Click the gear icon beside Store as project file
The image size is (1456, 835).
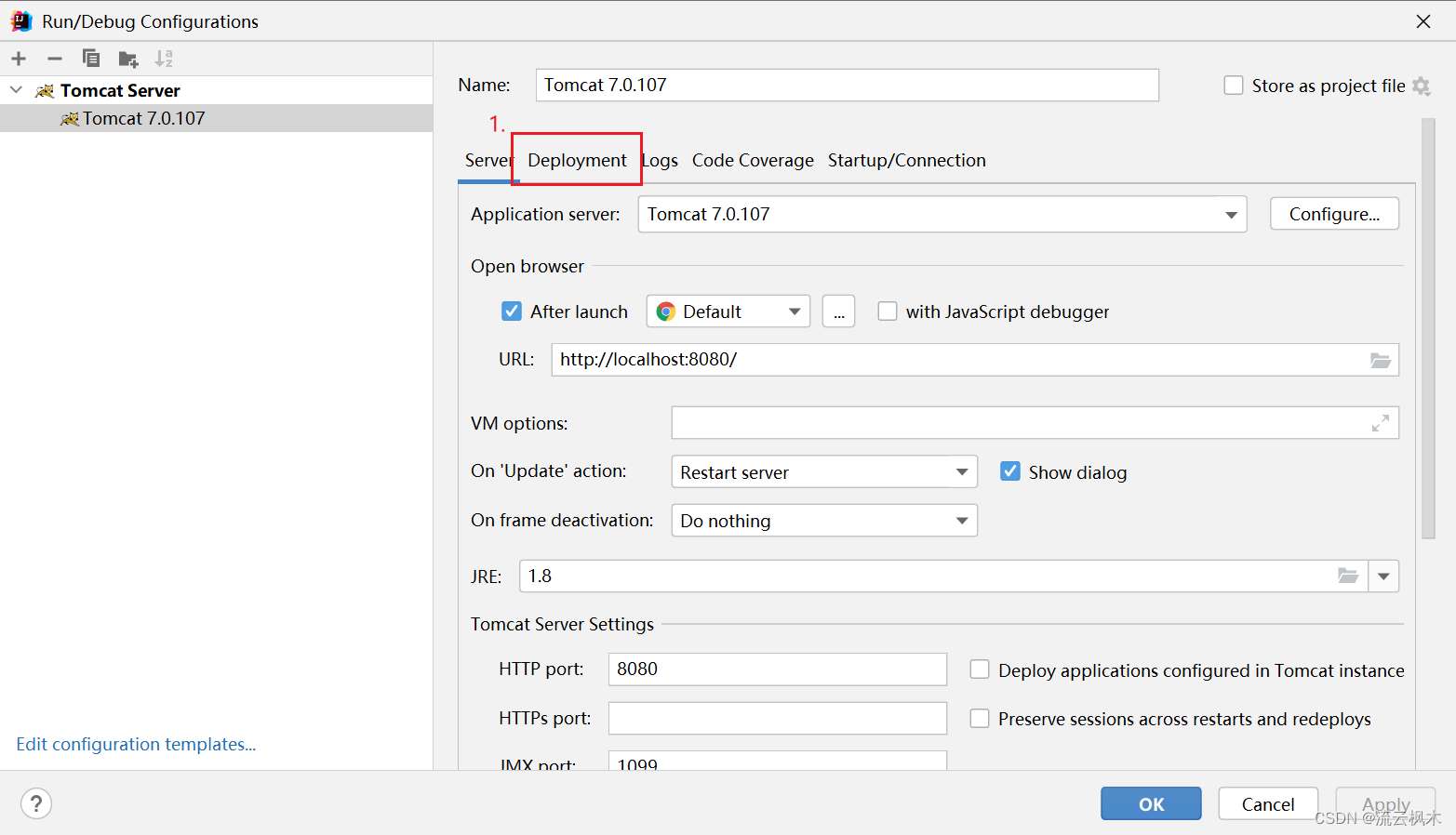point(1421,86)
